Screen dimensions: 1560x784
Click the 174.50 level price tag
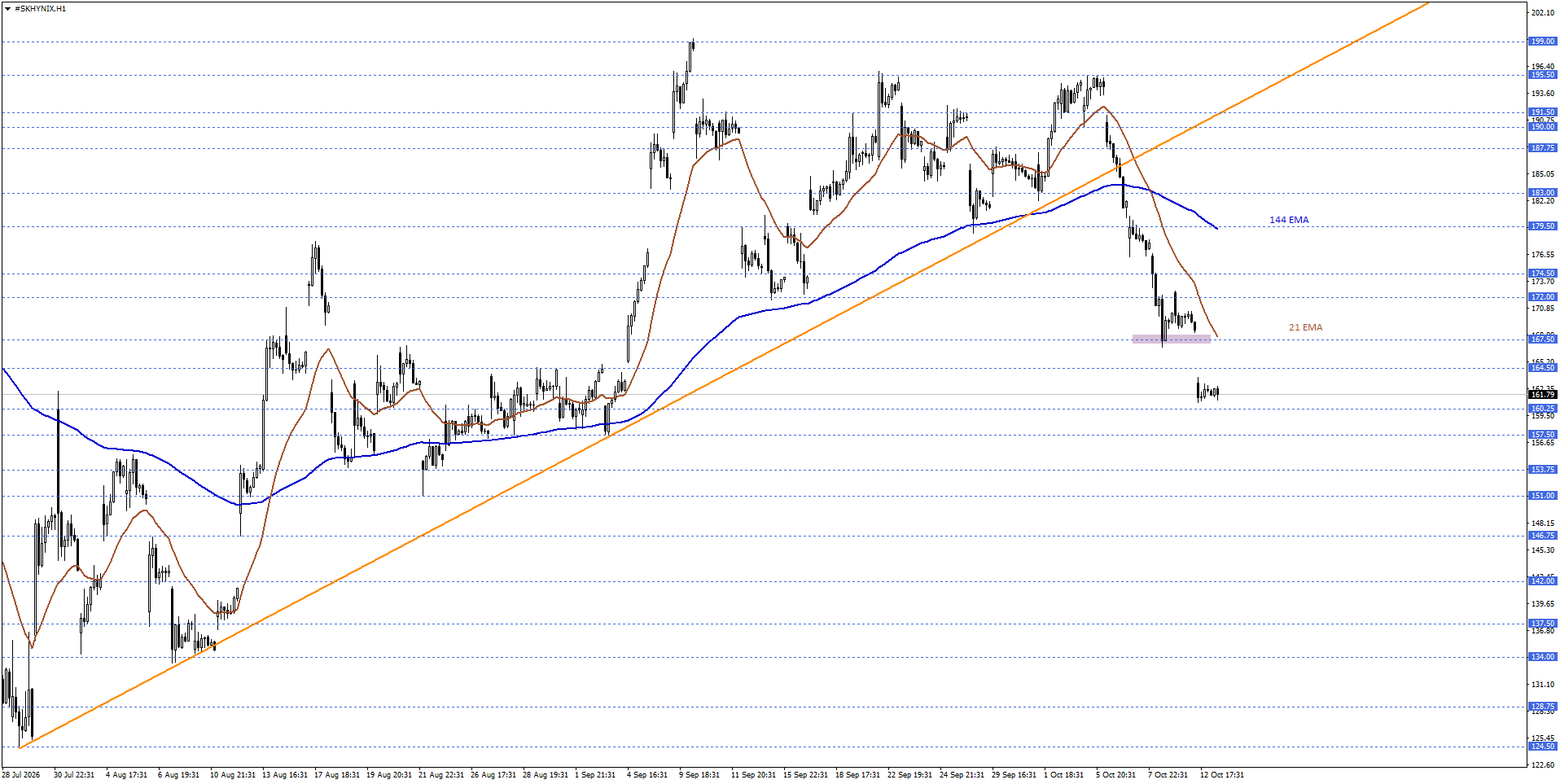(x=1543, y=274)
